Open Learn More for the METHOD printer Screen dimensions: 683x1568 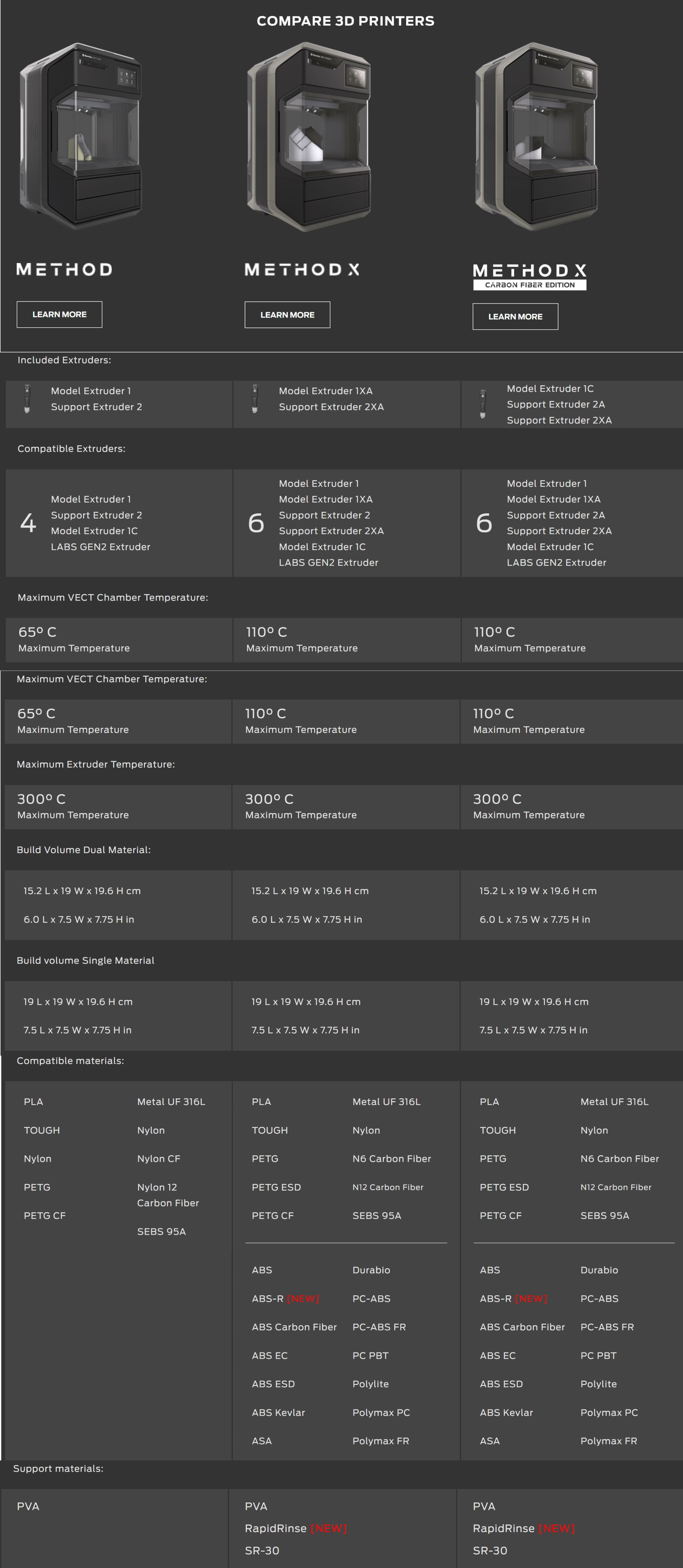point(59,315)
